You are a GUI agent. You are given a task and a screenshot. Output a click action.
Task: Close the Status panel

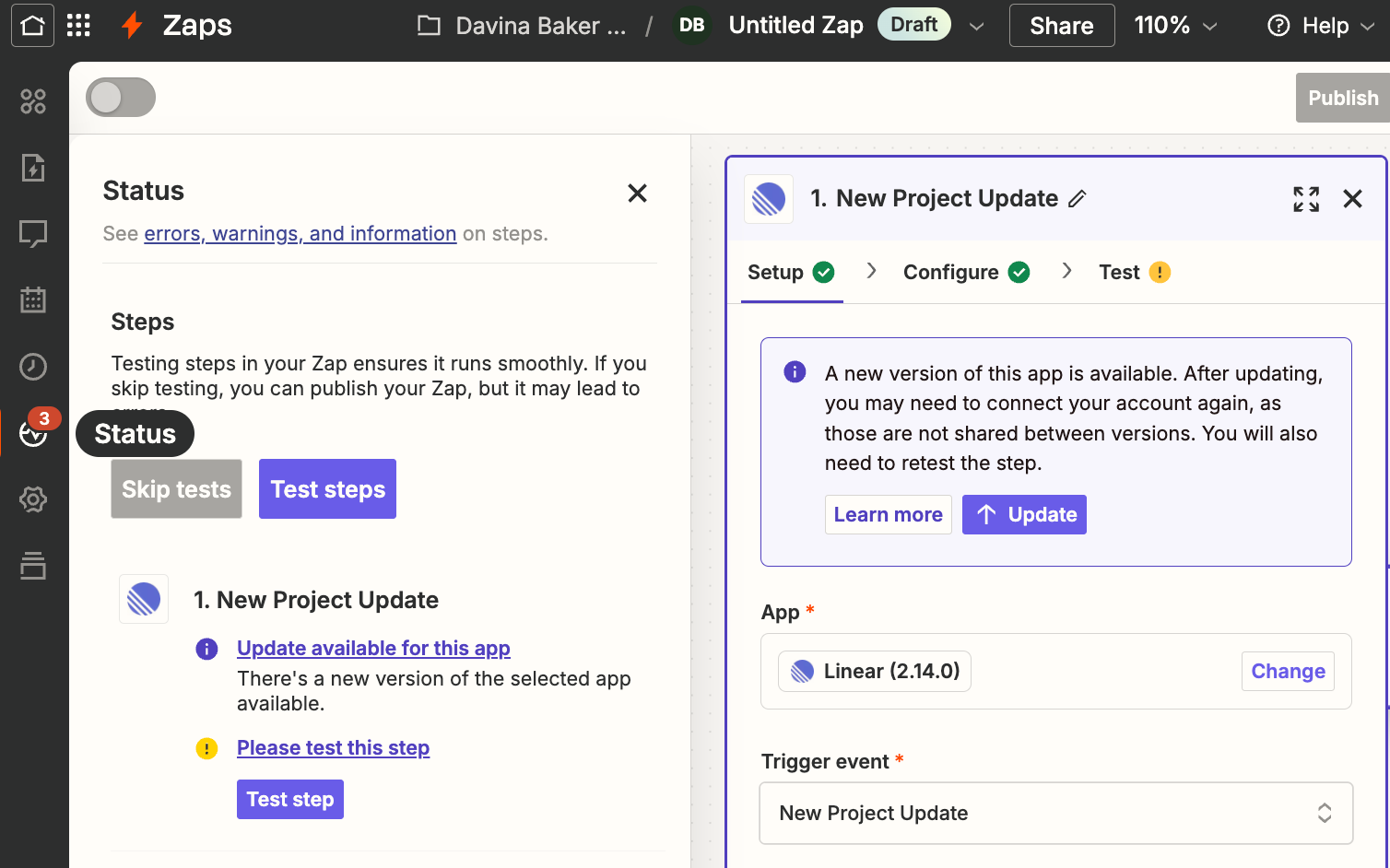(x=637, y=194)
